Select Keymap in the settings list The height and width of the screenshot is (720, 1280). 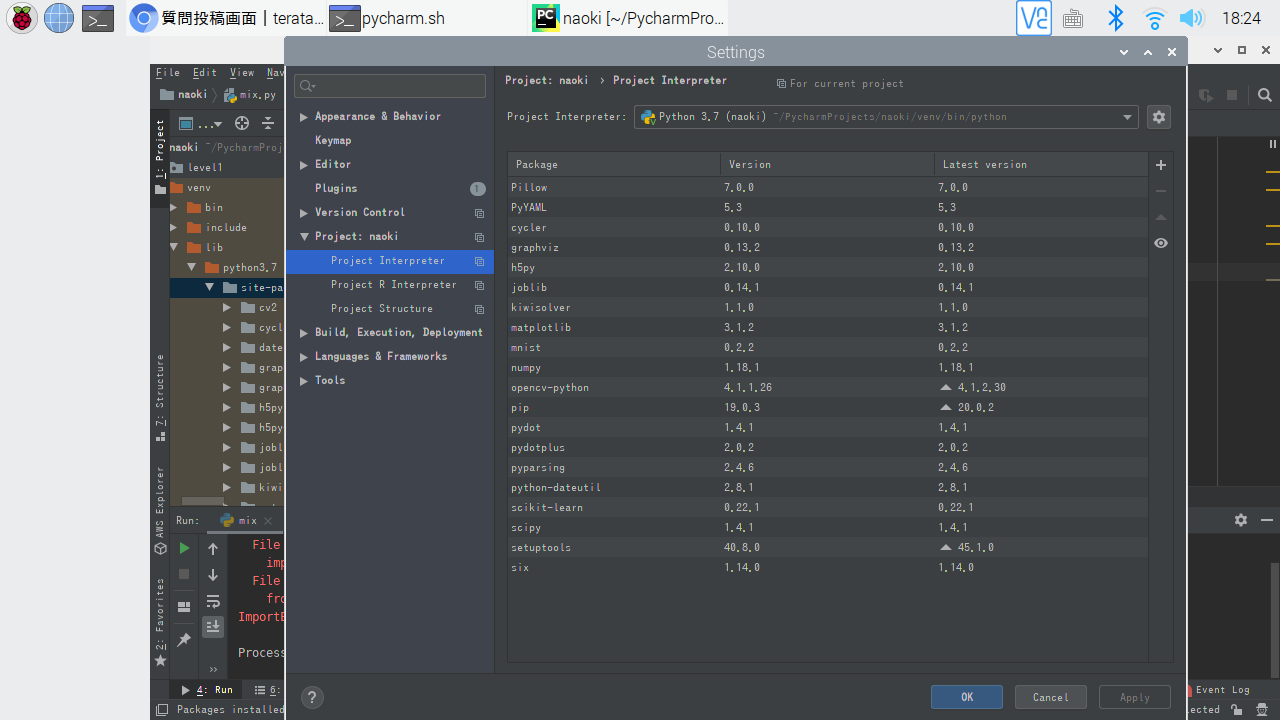[333, 140]
